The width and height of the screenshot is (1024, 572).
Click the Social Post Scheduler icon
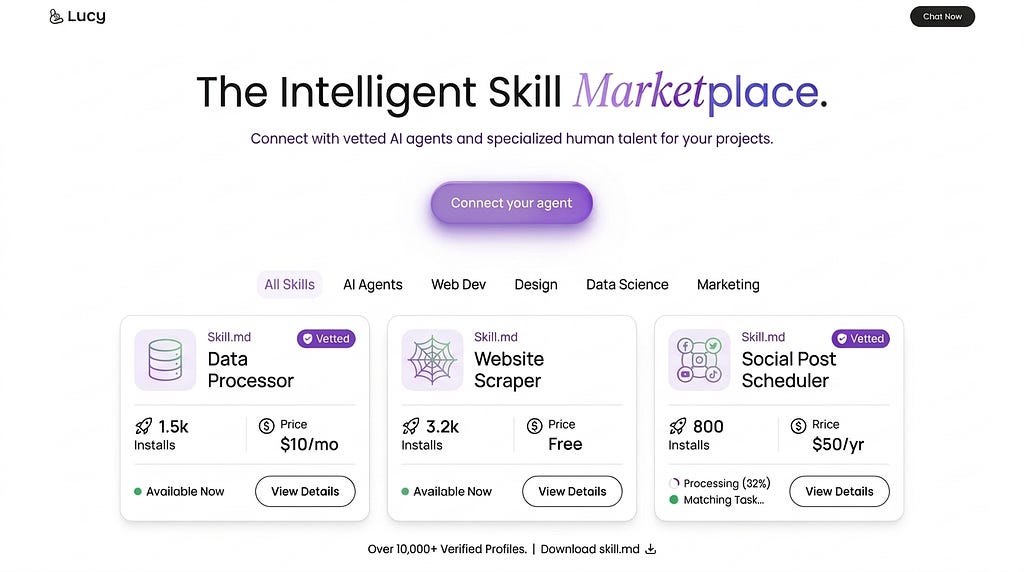(699, 360)
